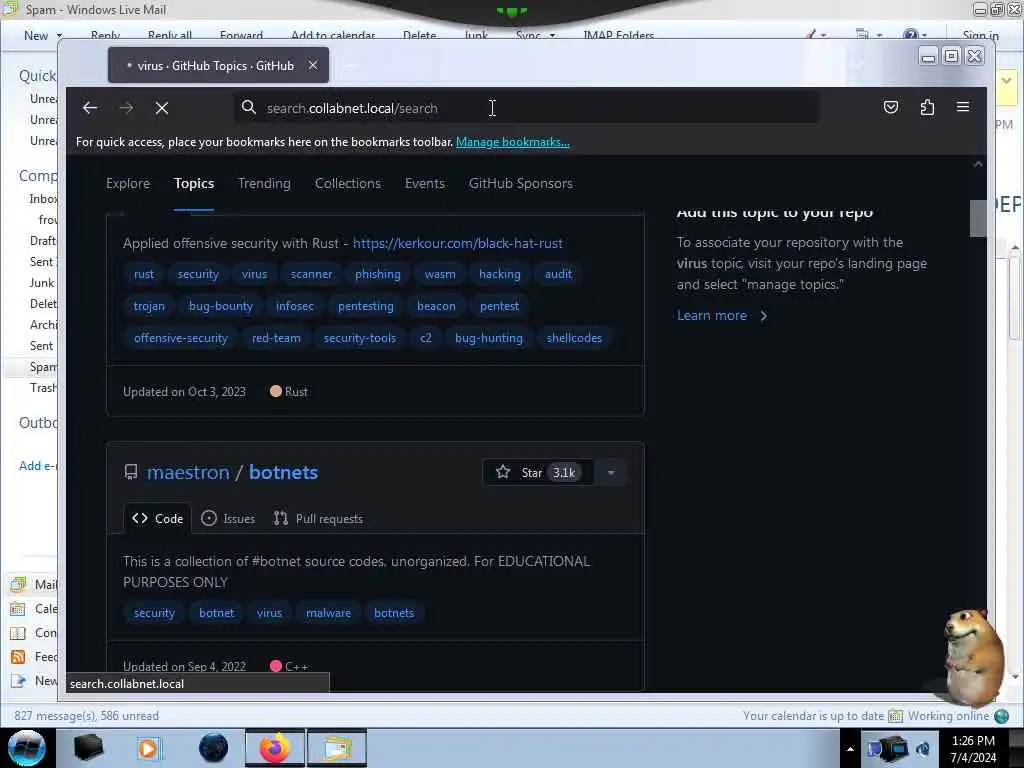This screenshot has width=1024, height=768.
Task: Click the Mail icon in Live Mail sidebar
Action: coord(18,584)
